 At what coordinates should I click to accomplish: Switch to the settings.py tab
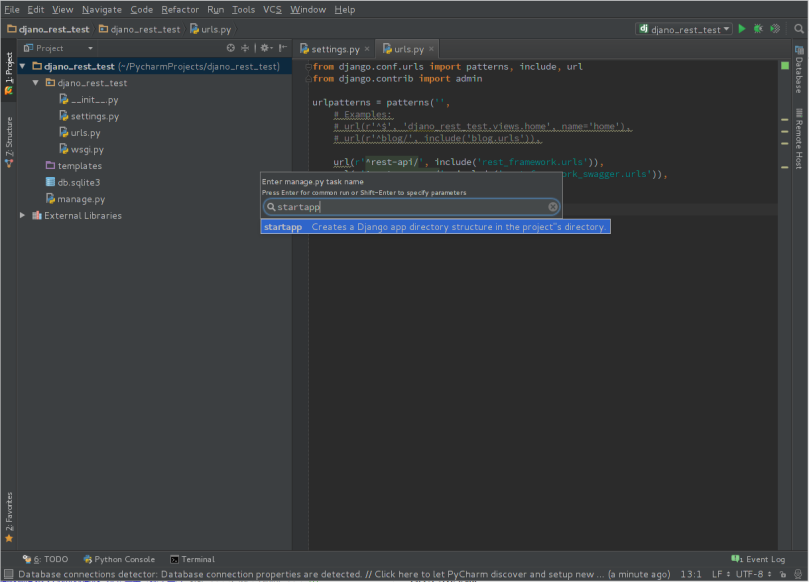(x=334, y=49)
